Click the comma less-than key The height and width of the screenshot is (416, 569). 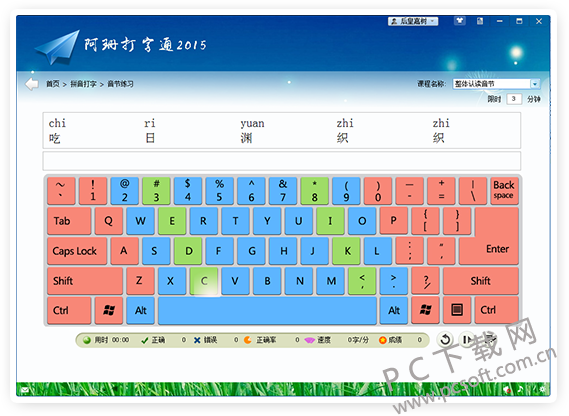[362, 281]
